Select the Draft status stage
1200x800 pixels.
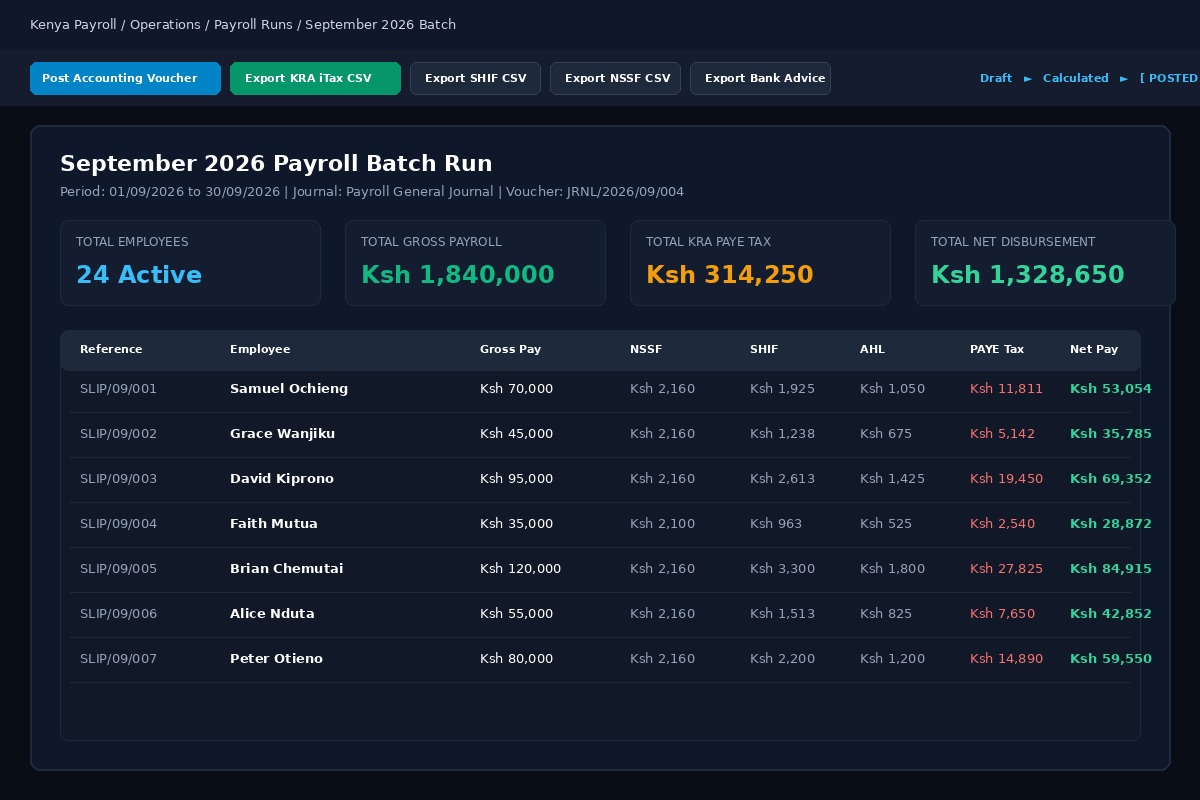pyautogui.click(x=996, y=78)
